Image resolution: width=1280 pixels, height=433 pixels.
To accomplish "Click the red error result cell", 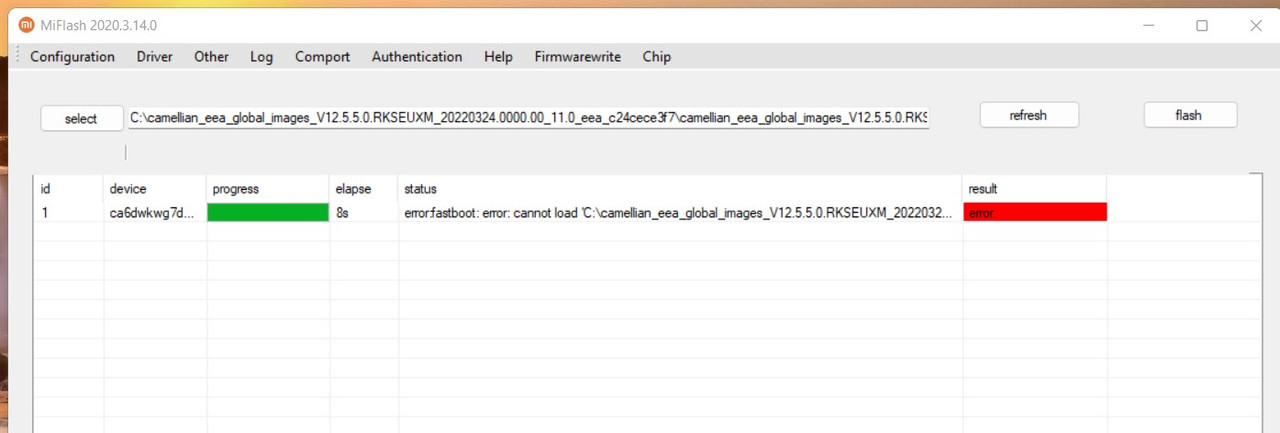I will (x=1035, y=212).
